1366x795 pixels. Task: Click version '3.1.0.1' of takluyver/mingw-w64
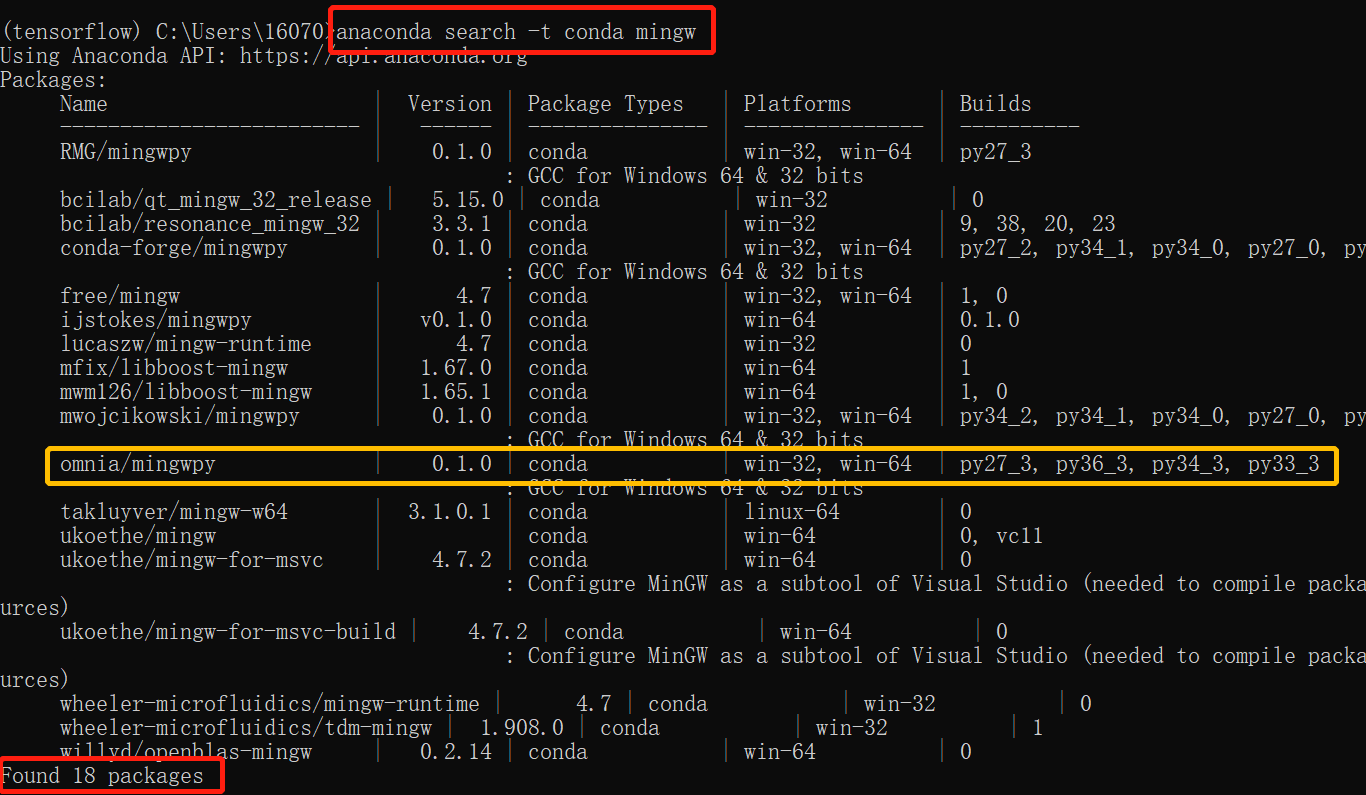[x=450, y=512]
